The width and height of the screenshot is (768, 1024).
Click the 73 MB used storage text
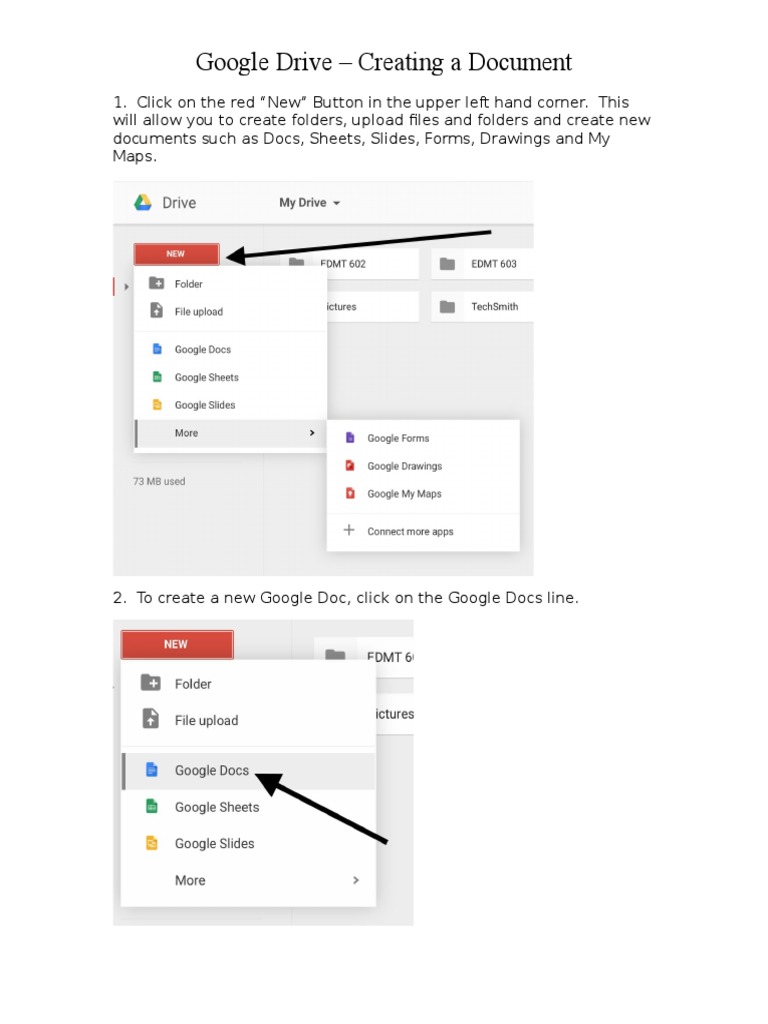[x=159, y=481]
